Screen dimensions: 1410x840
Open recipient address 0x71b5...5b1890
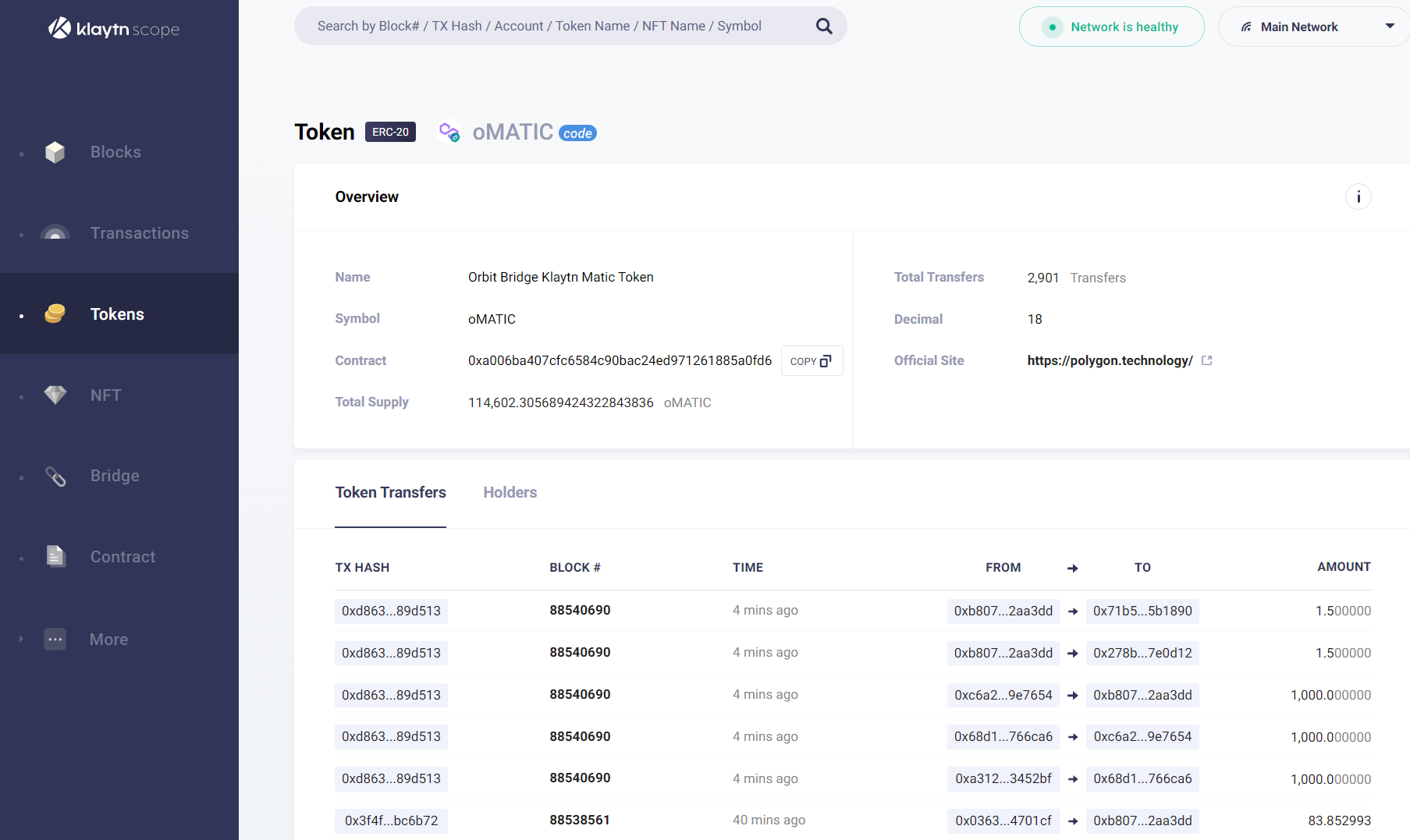1142,611
